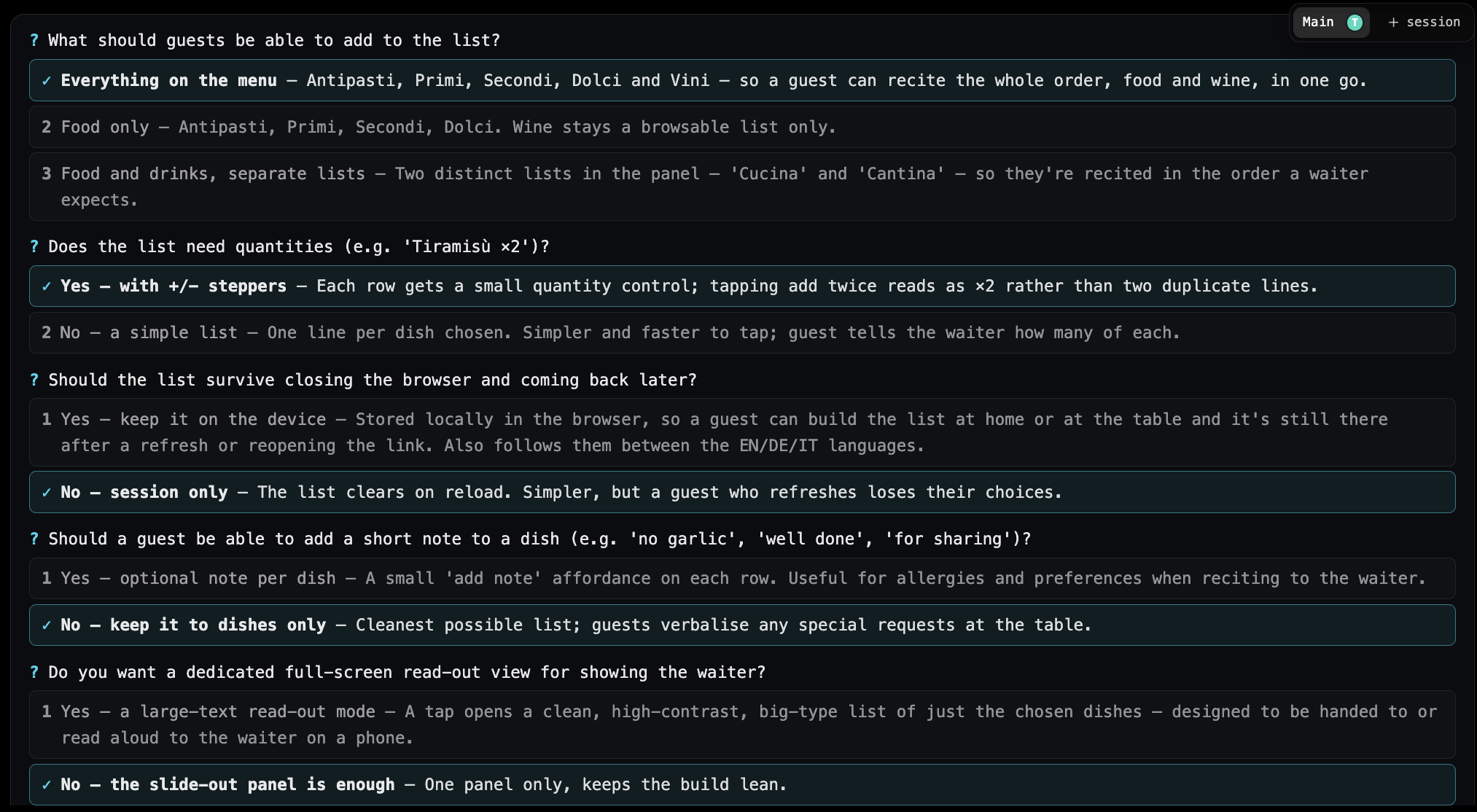The height and width of the screenshot is (812, 1477).
Task: Click question 'Should the list survive closing the browser'
Action: (x=373, y=380)
